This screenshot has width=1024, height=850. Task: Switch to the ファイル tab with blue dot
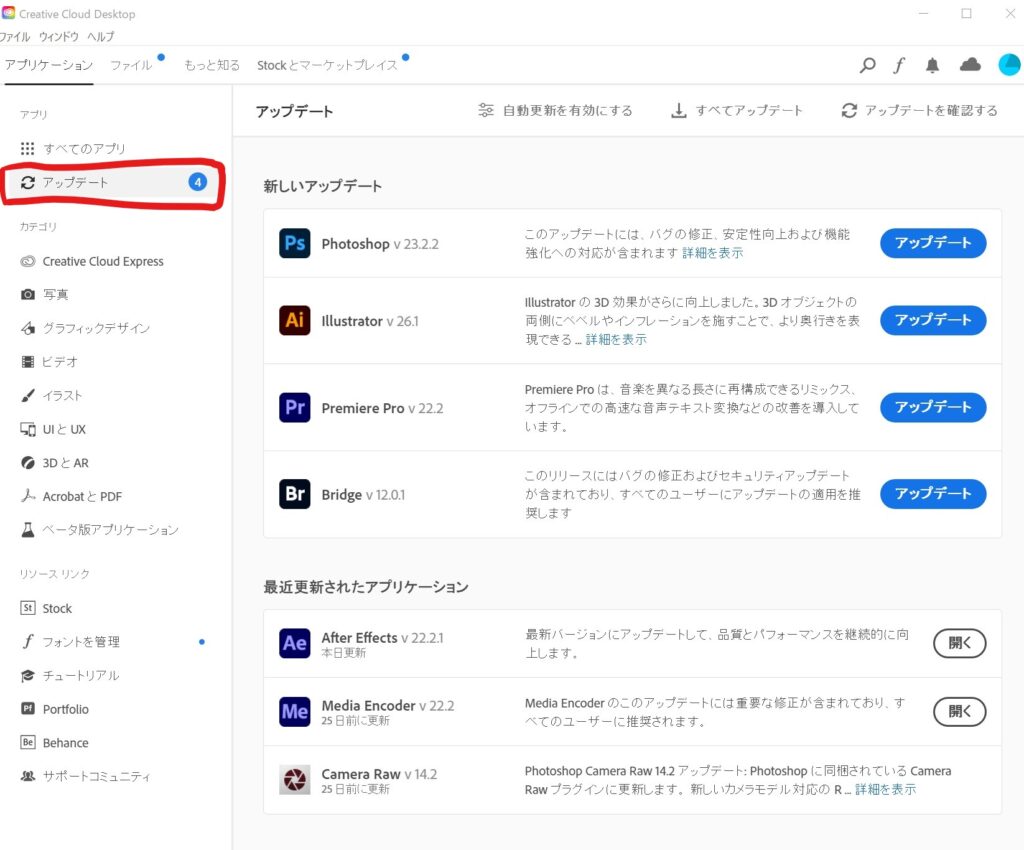131,65
